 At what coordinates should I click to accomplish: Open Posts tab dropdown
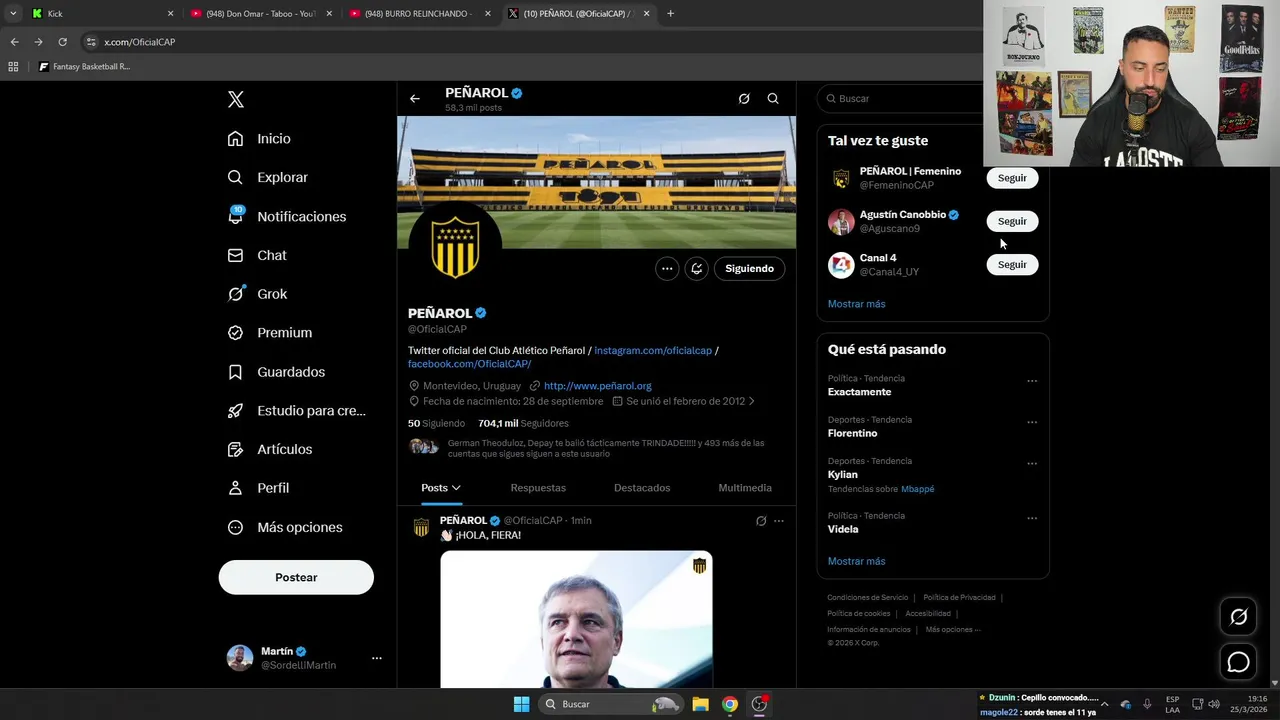[x=441, y=488]
